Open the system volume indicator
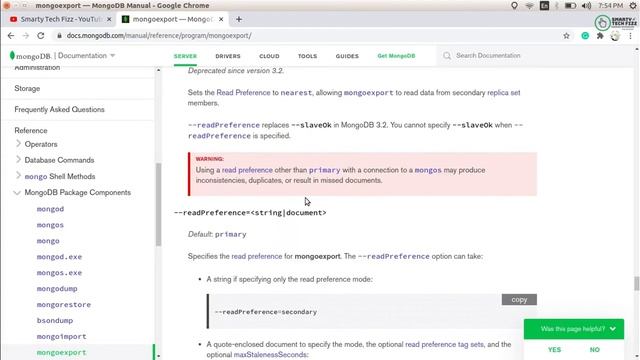This screenshot has height=360, width=640. tap(587, 6)
